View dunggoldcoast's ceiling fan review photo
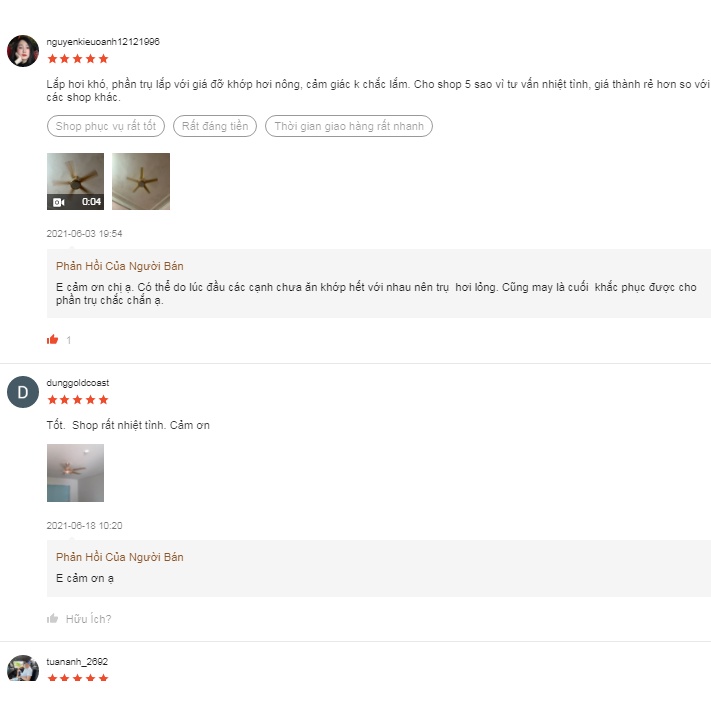 (x=75, y=472)
